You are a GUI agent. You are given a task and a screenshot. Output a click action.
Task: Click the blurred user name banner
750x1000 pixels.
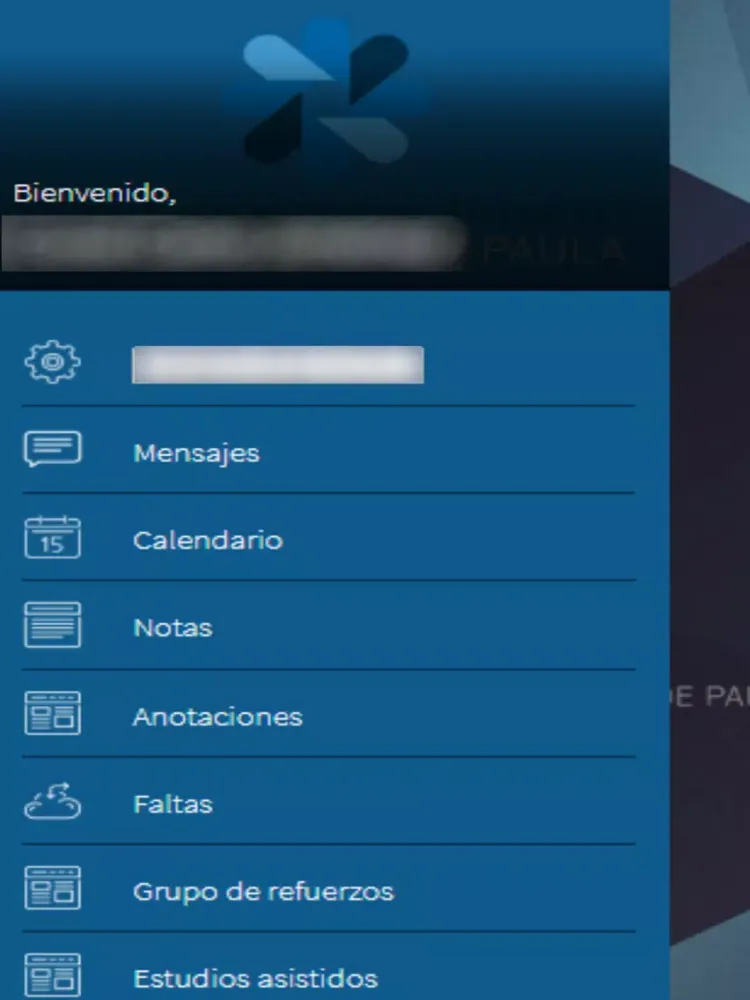235,244
